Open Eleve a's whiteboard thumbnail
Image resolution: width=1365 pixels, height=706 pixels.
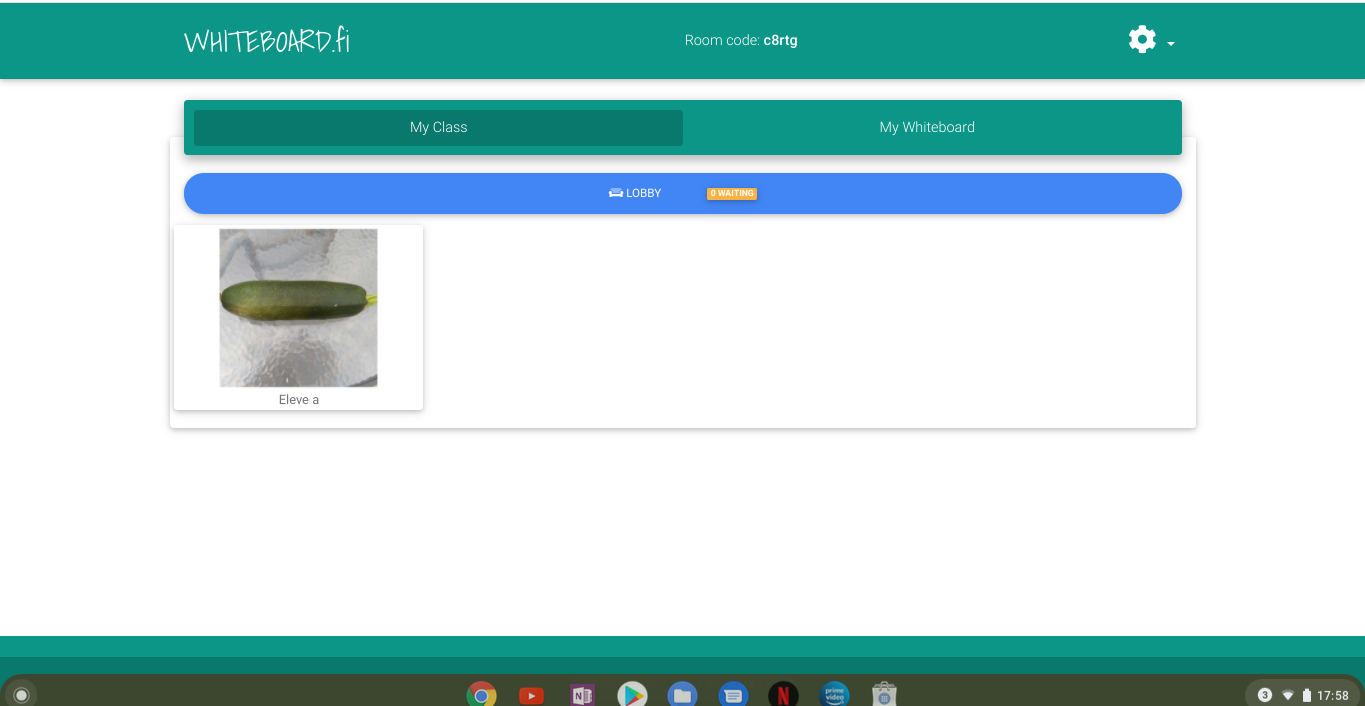(x=298, y=307)
